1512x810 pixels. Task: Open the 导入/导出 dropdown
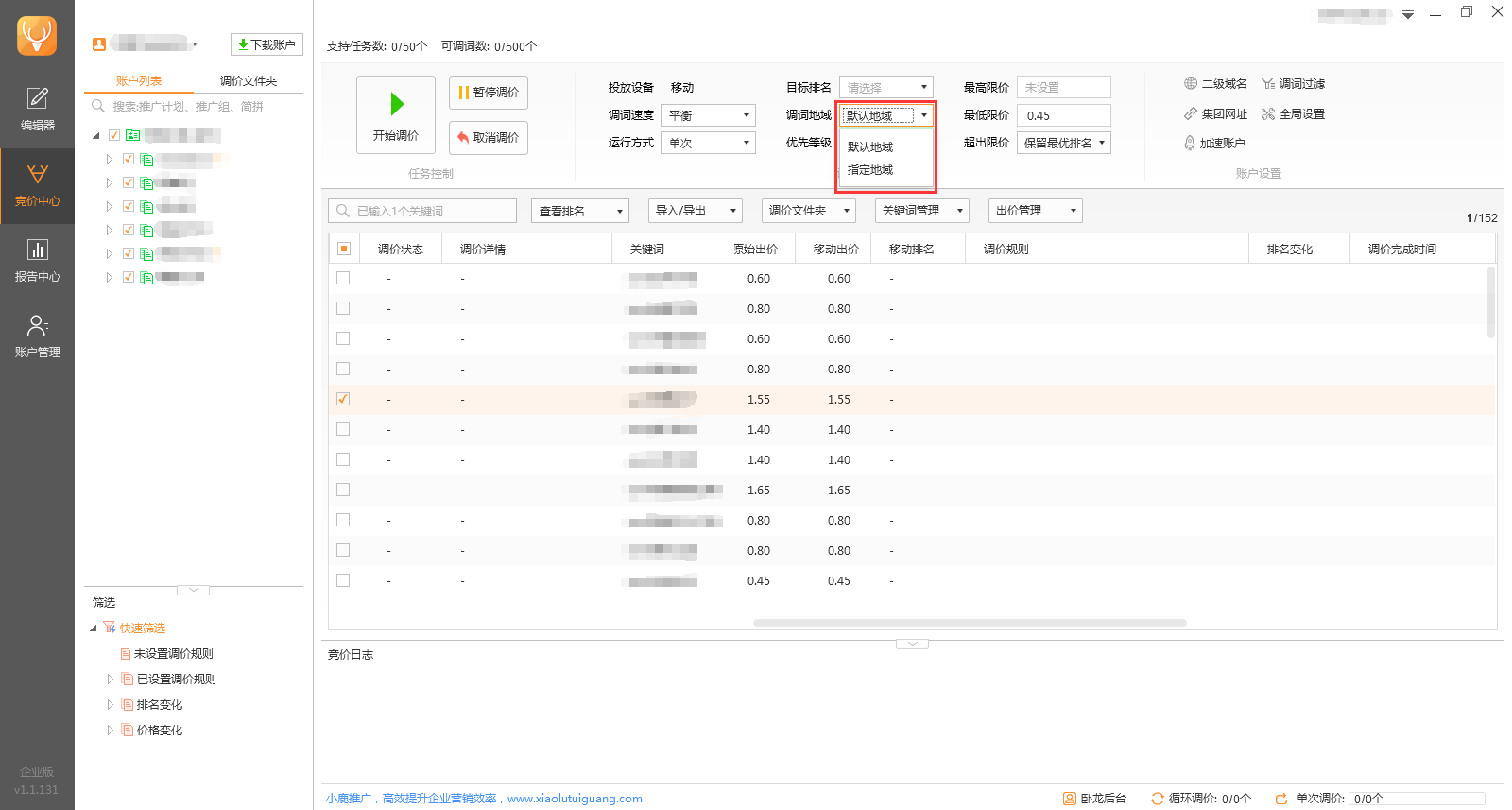(696, 211)
